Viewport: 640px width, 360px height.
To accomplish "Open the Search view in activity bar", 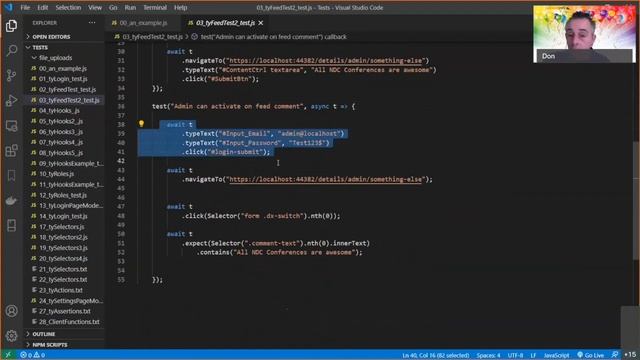I will [x=11, y=51].
